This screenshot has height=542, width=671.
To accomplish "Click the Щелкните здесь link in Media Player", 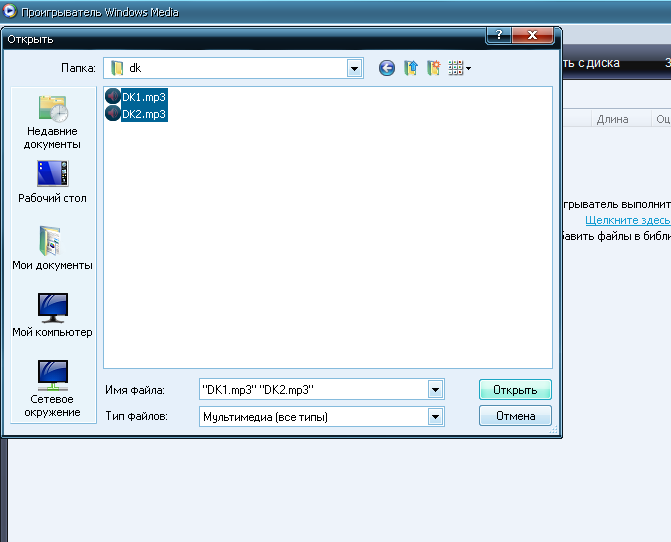I will pos(628,220).
